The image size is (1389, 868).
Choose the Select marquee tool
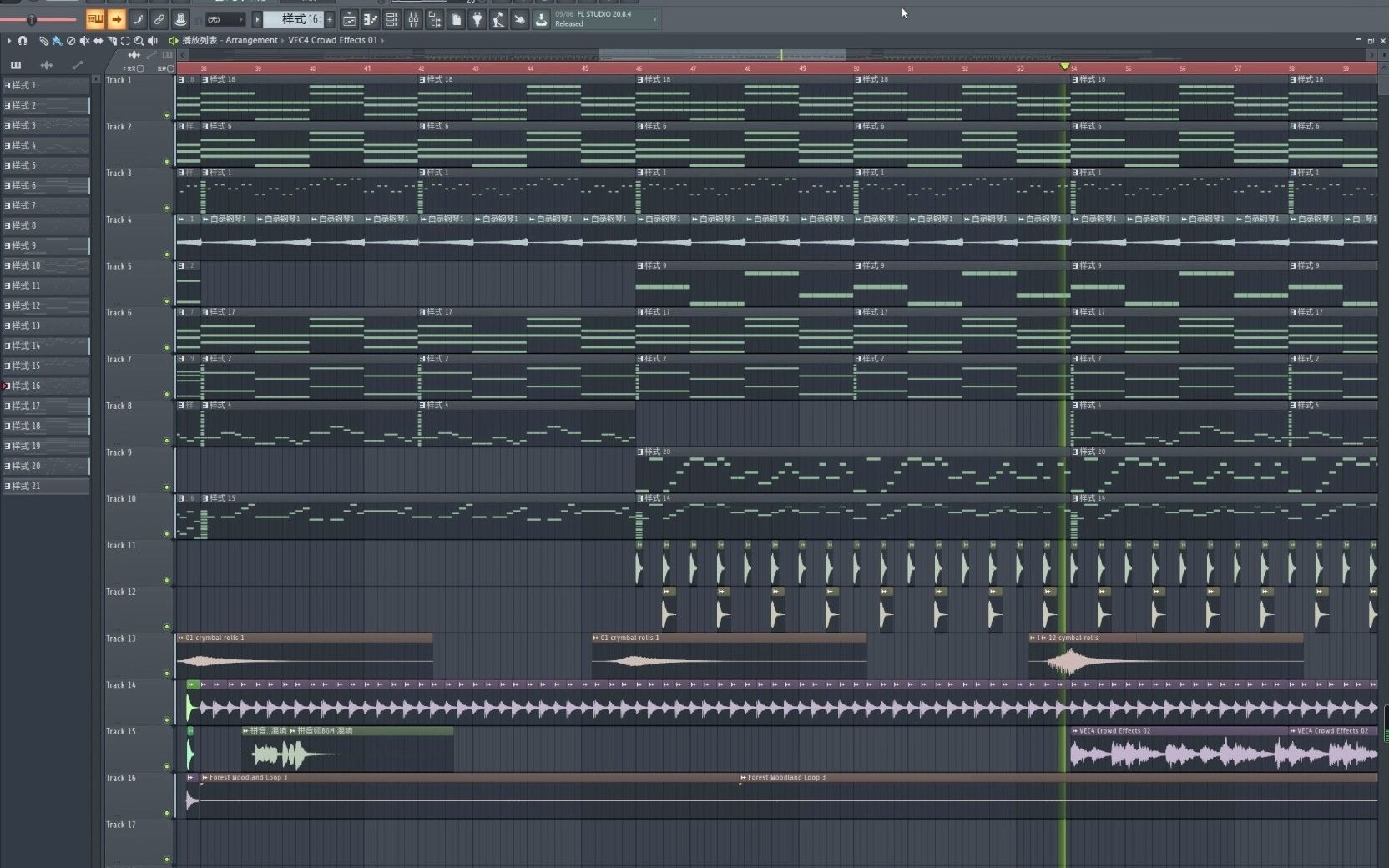125,40
